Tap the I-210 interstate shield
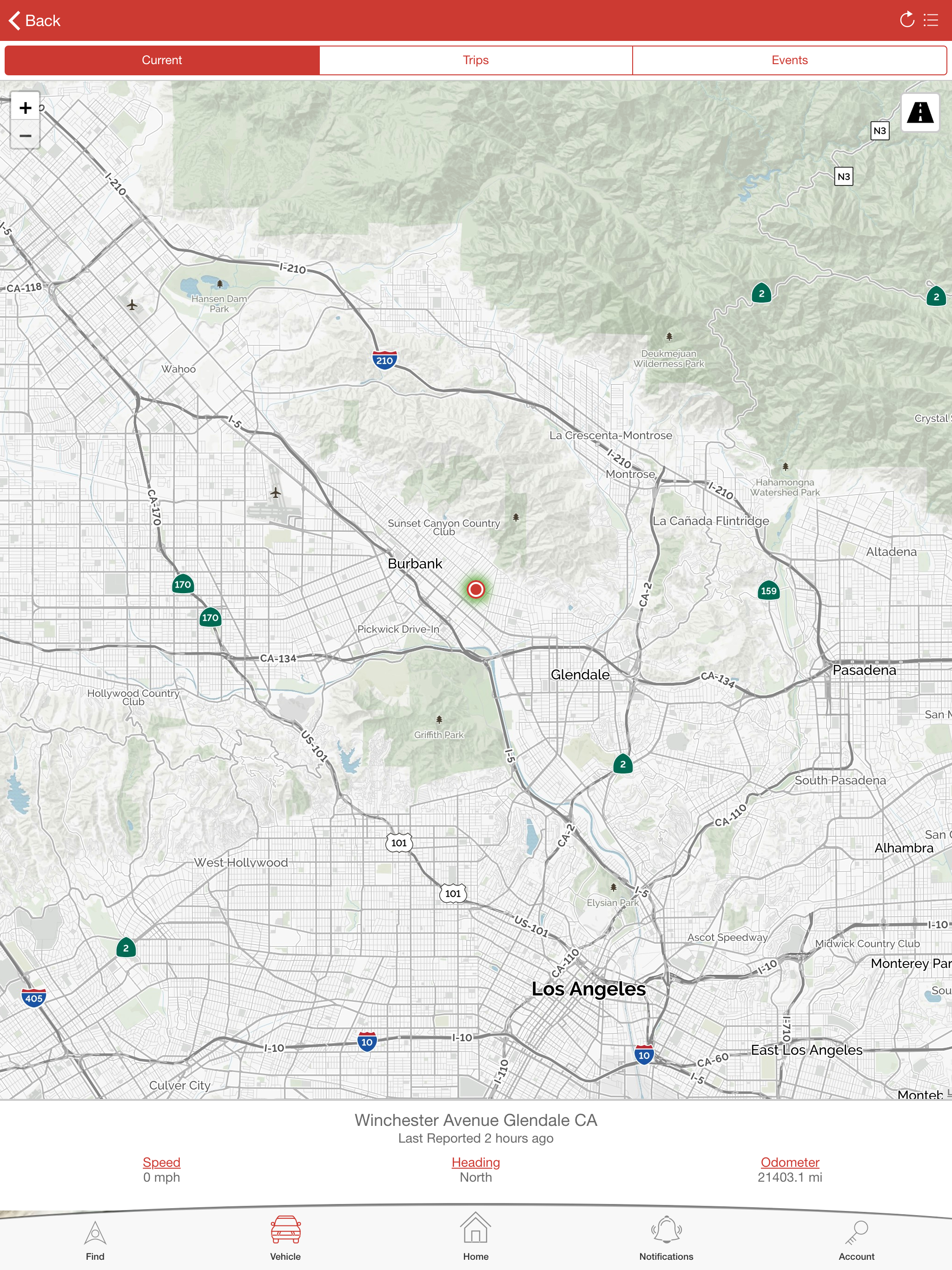The width and height of the screenshot is (952, 1270). point(384,360)
